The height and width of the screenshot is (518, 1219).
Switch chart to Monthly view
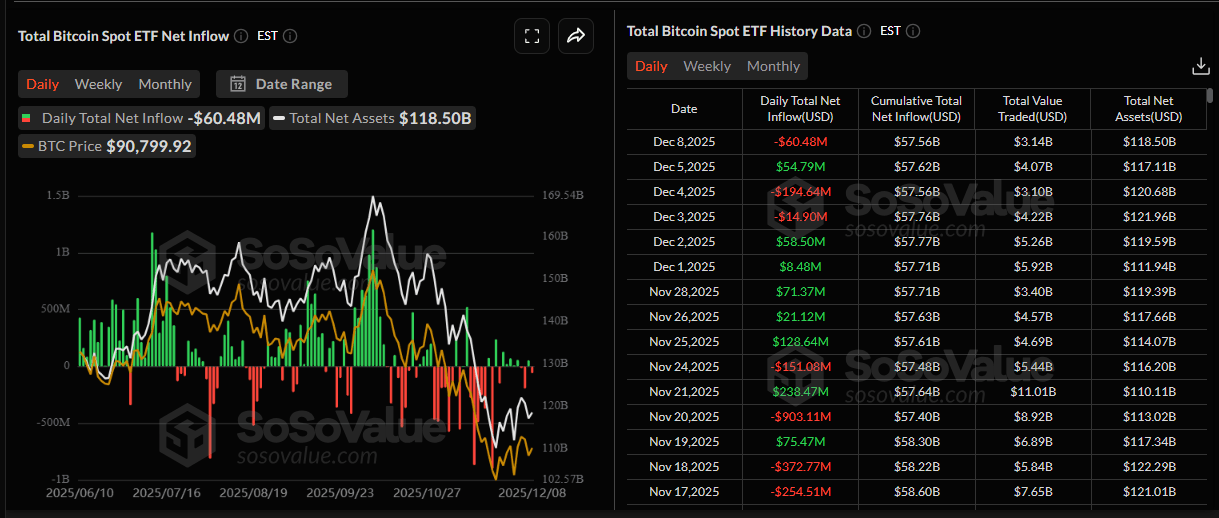coord(165,84)
